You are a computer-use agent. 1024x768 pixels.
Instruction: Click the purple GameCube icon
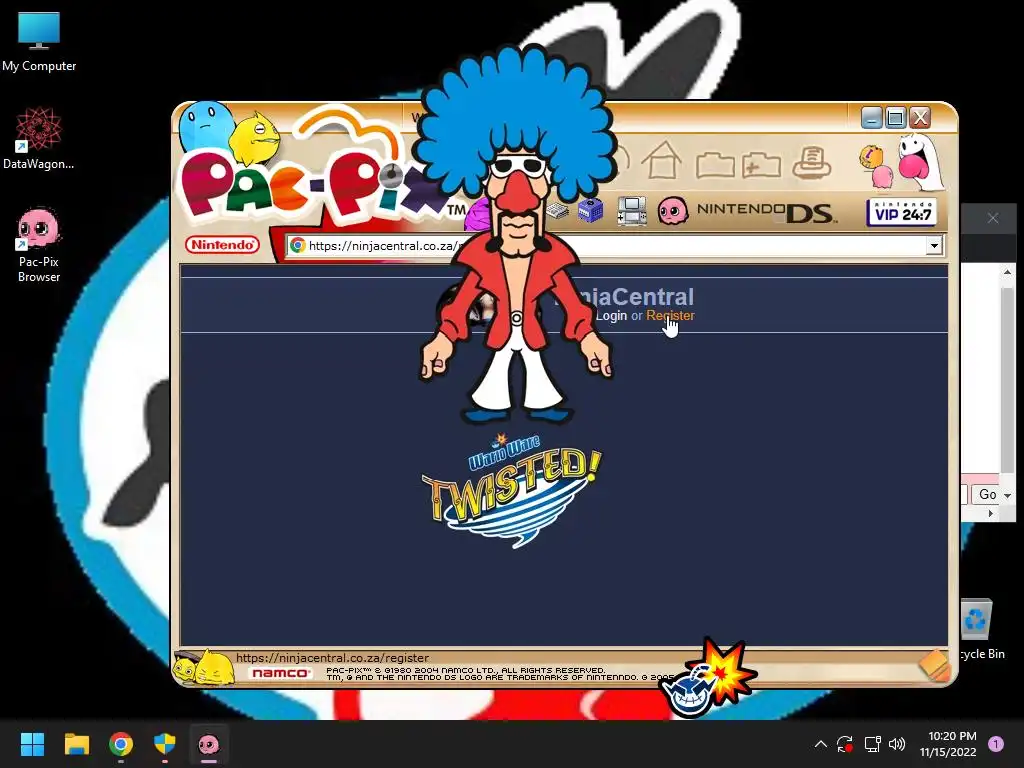coord(590,210)
